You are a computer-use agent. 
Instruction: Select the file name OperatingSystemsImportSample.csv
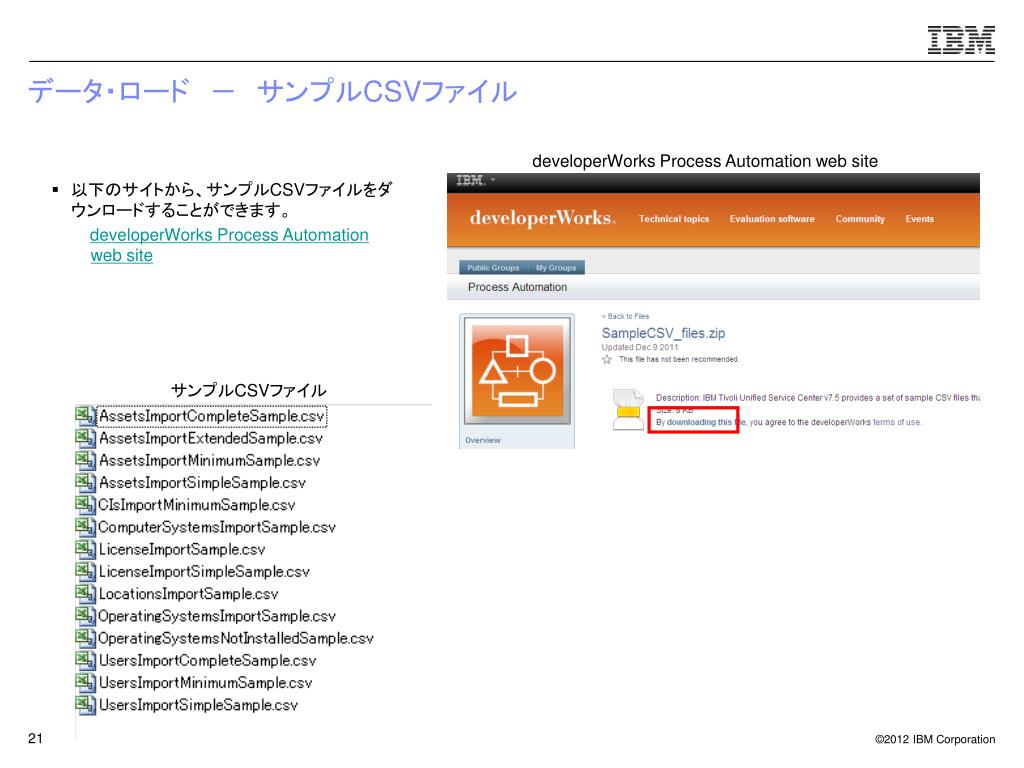[x=217, y=616]
